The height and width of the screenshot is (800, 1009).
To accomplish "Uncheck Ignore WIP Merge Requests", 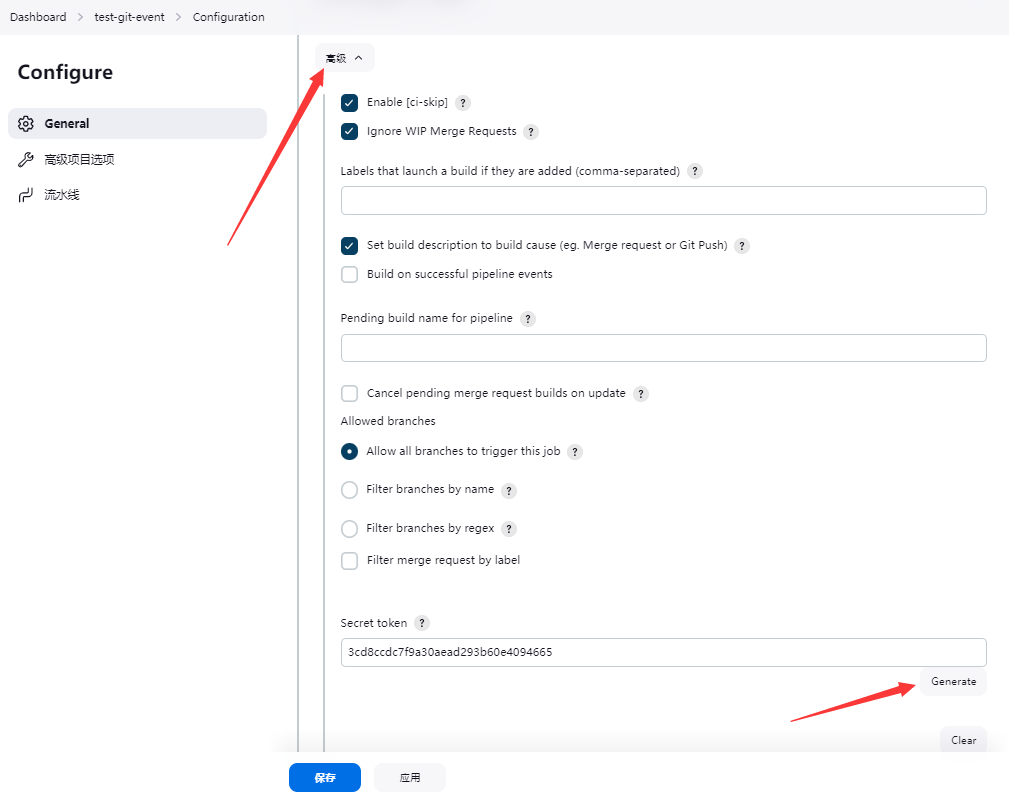I will point(349,131).
